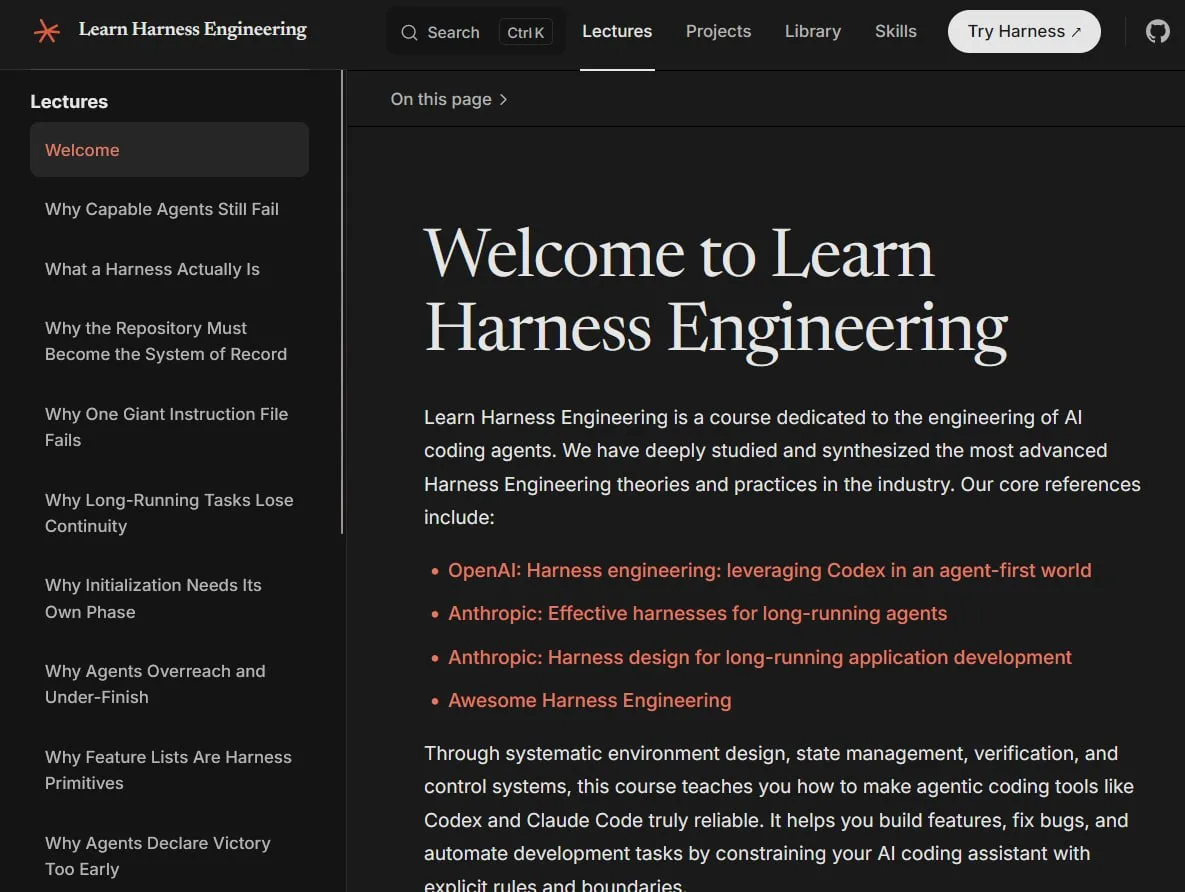Screen dimensions: 1185x892
Task: Open Why Capable Agents Still Fail lecture
Action: coord(162,209)
